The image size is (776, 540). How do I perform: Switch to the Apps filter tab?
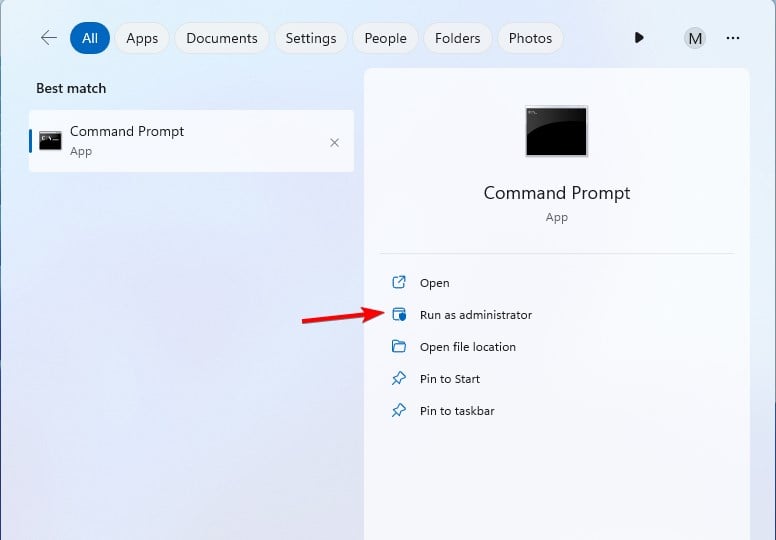click(142, 38)
